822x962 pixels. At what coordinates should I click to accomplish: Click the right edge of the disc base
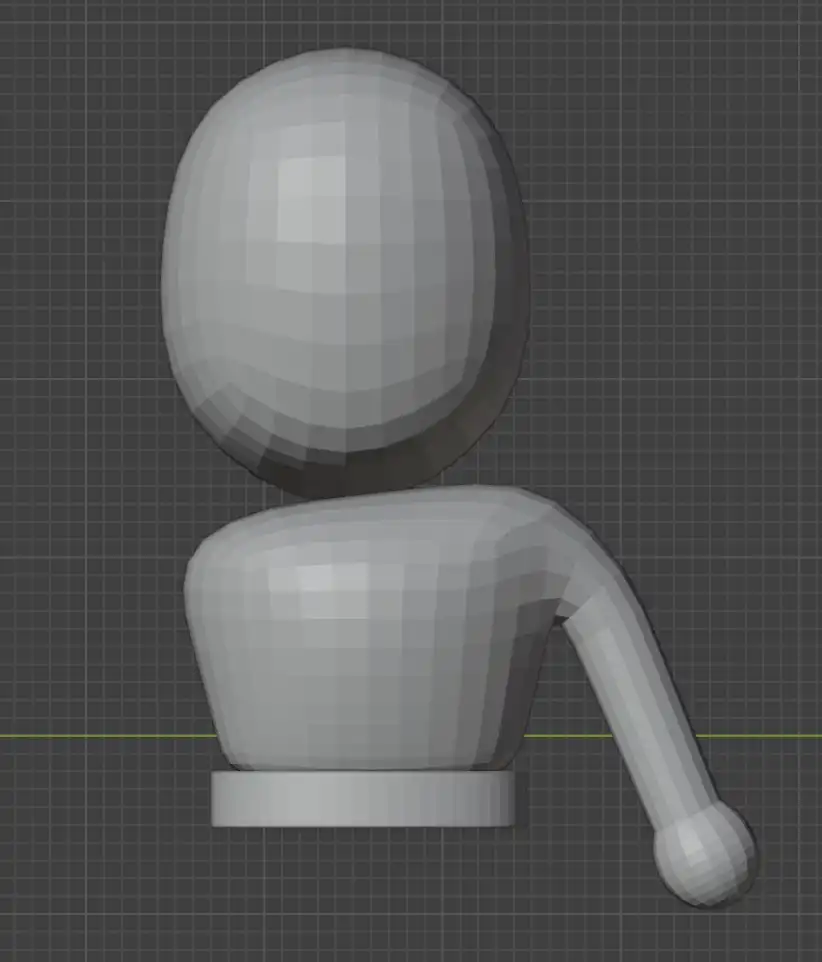coord(514,800)
